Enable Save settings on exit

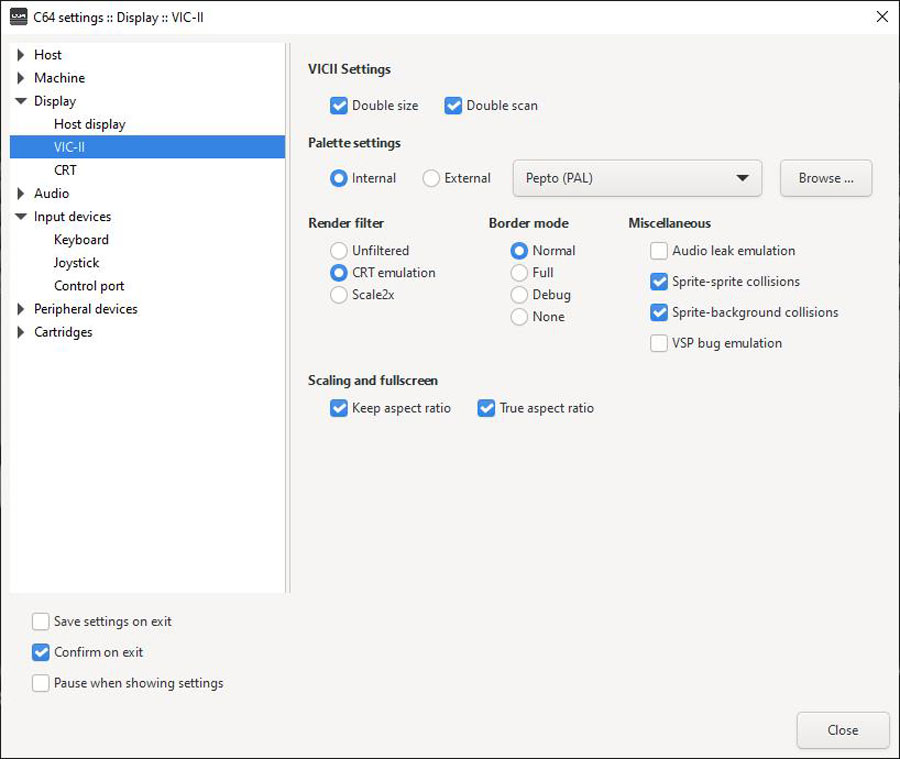tap(40, 621)
